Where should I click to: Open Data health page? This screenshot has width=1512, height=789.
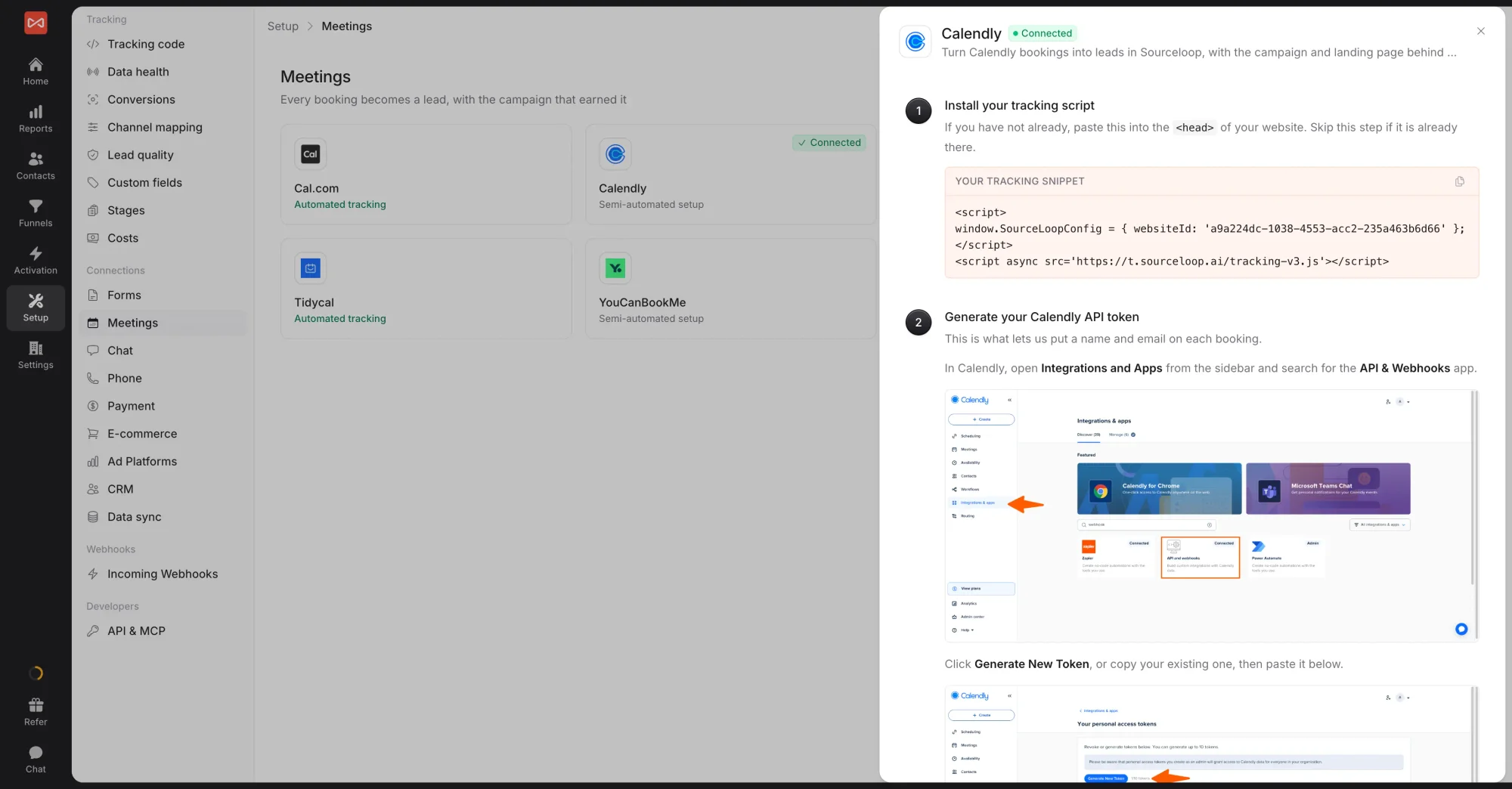163,72
